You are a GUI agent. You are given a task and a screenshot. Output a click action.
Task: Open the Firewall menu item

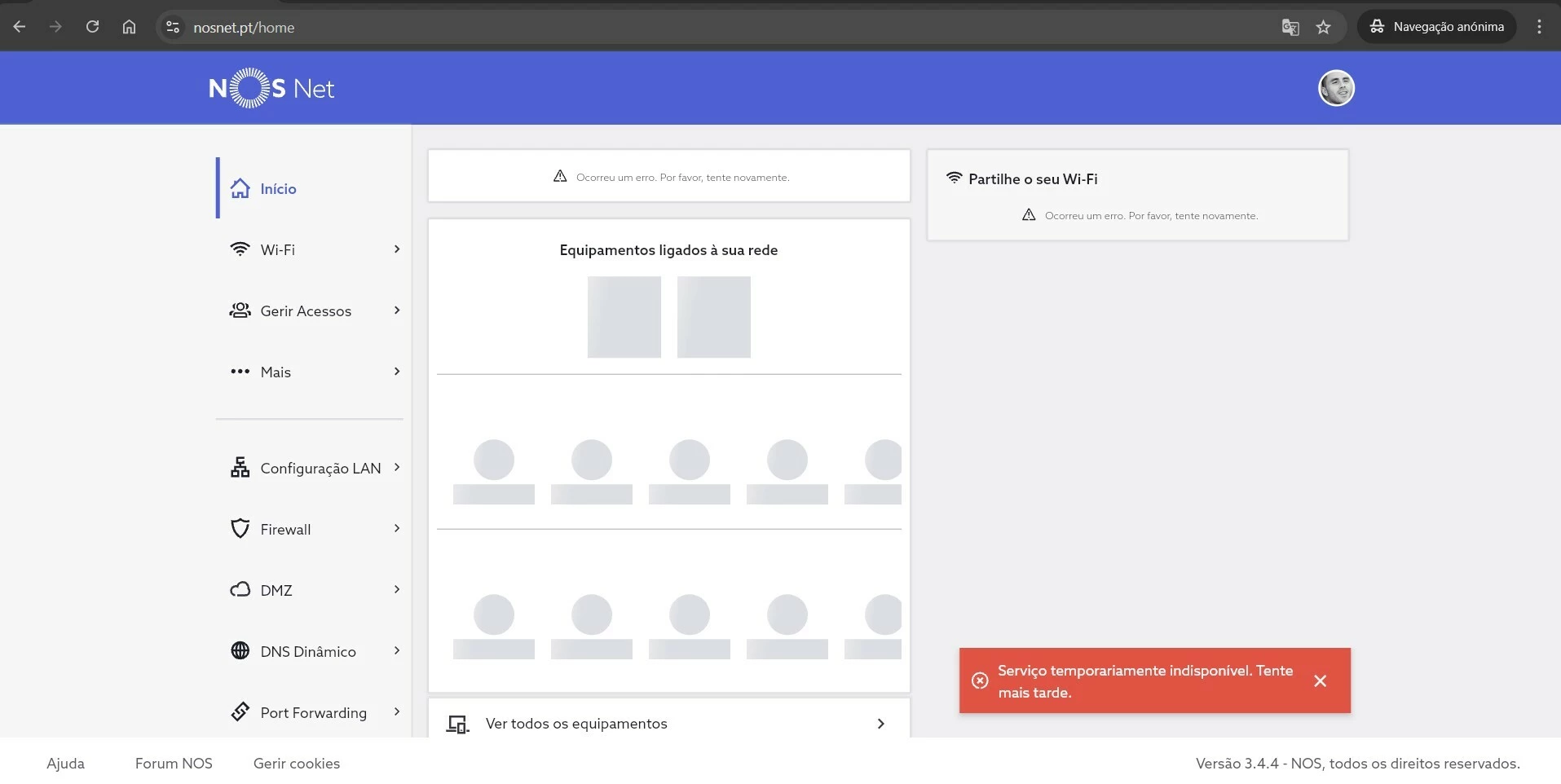[x=310, y=529]
